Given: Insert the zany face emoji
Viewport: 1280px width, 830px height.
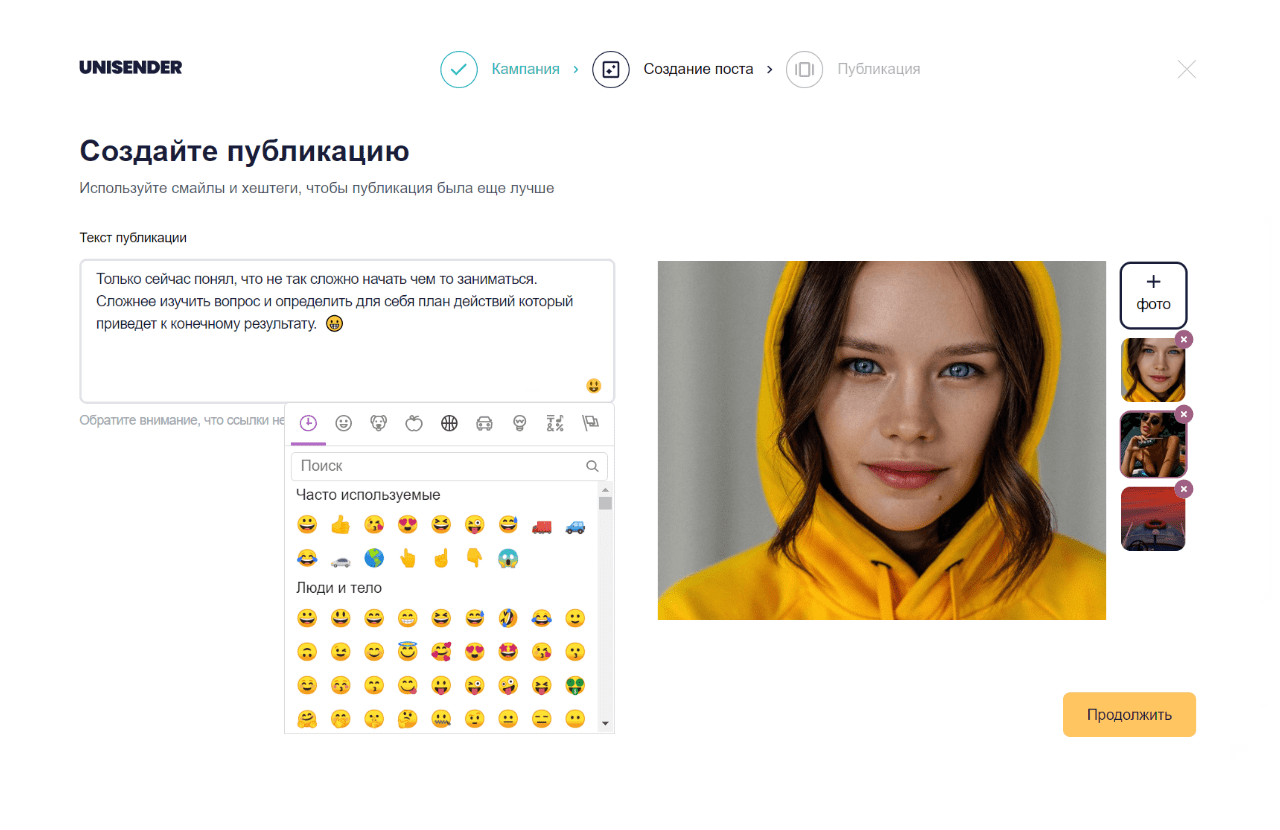Looking at the screenshot, I should click(508, 685).
